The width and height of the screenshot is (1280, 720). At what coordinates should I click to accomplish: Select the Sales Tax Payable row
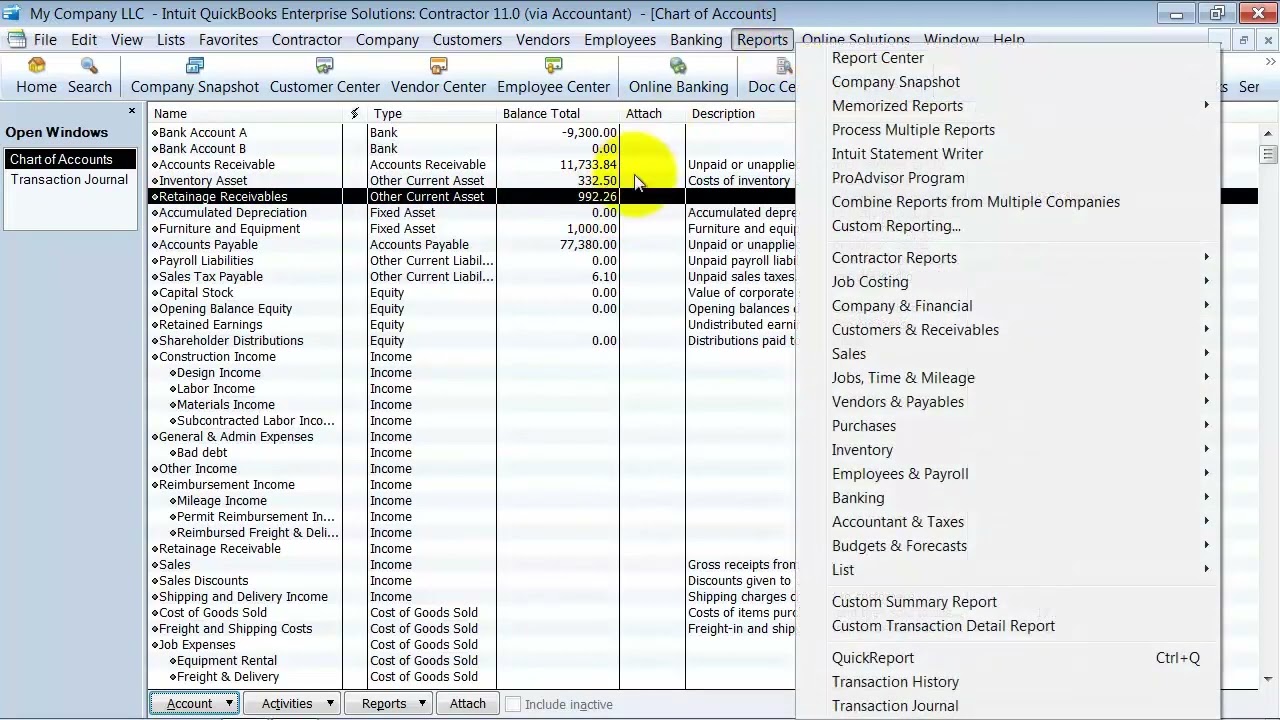click(x=472, y=276)
